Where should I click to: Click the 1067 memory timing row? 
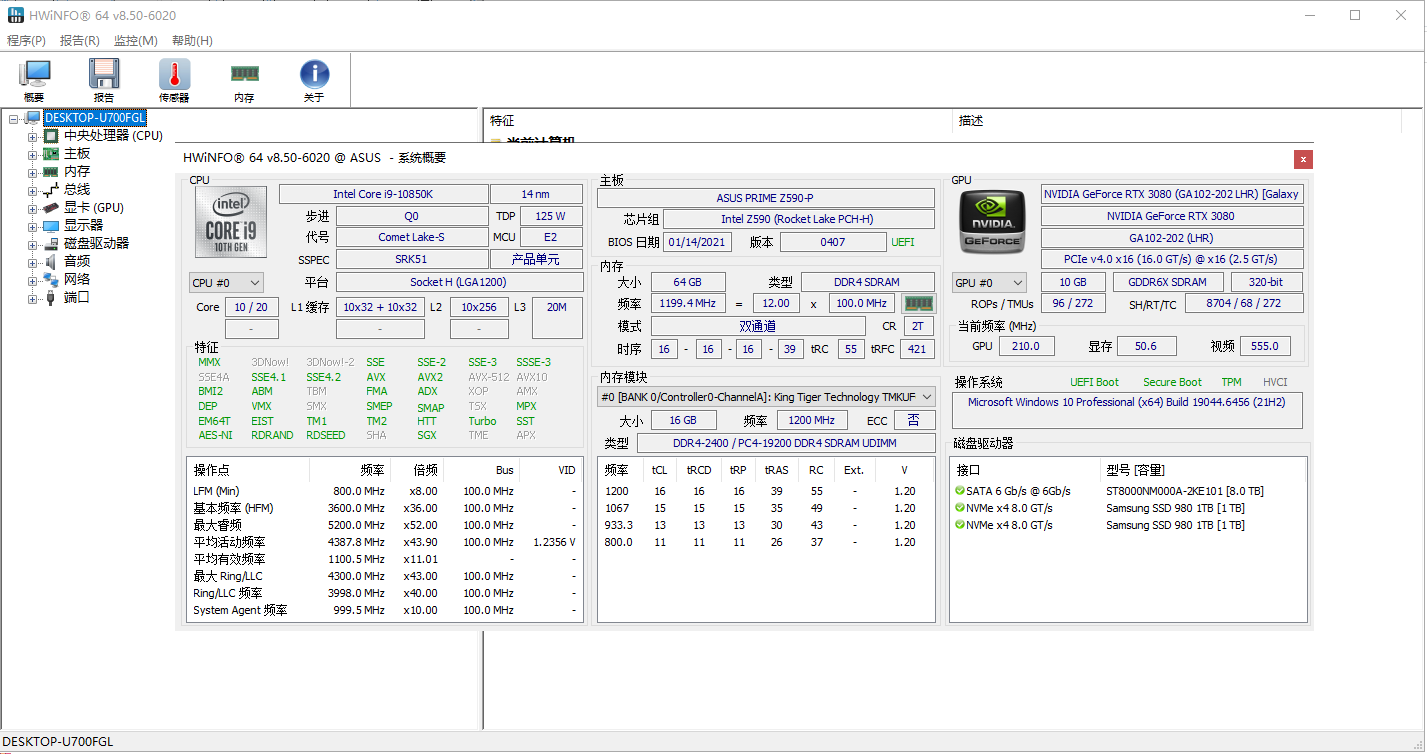(x=765, y=508)
